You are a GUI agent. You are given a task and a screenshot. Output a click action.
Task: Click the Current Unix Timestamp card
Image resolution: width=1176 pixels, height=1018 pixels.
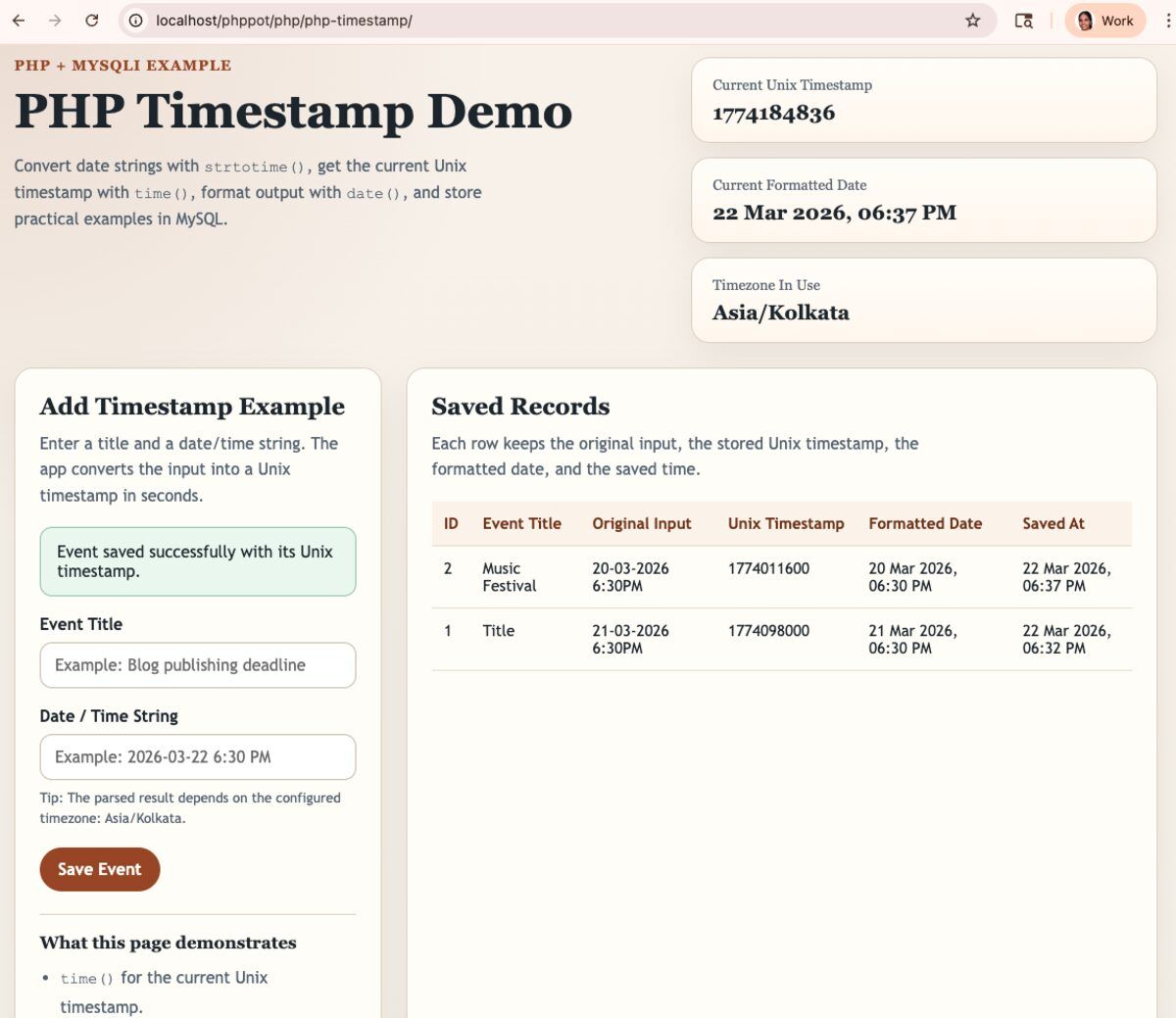click(923, 100)
